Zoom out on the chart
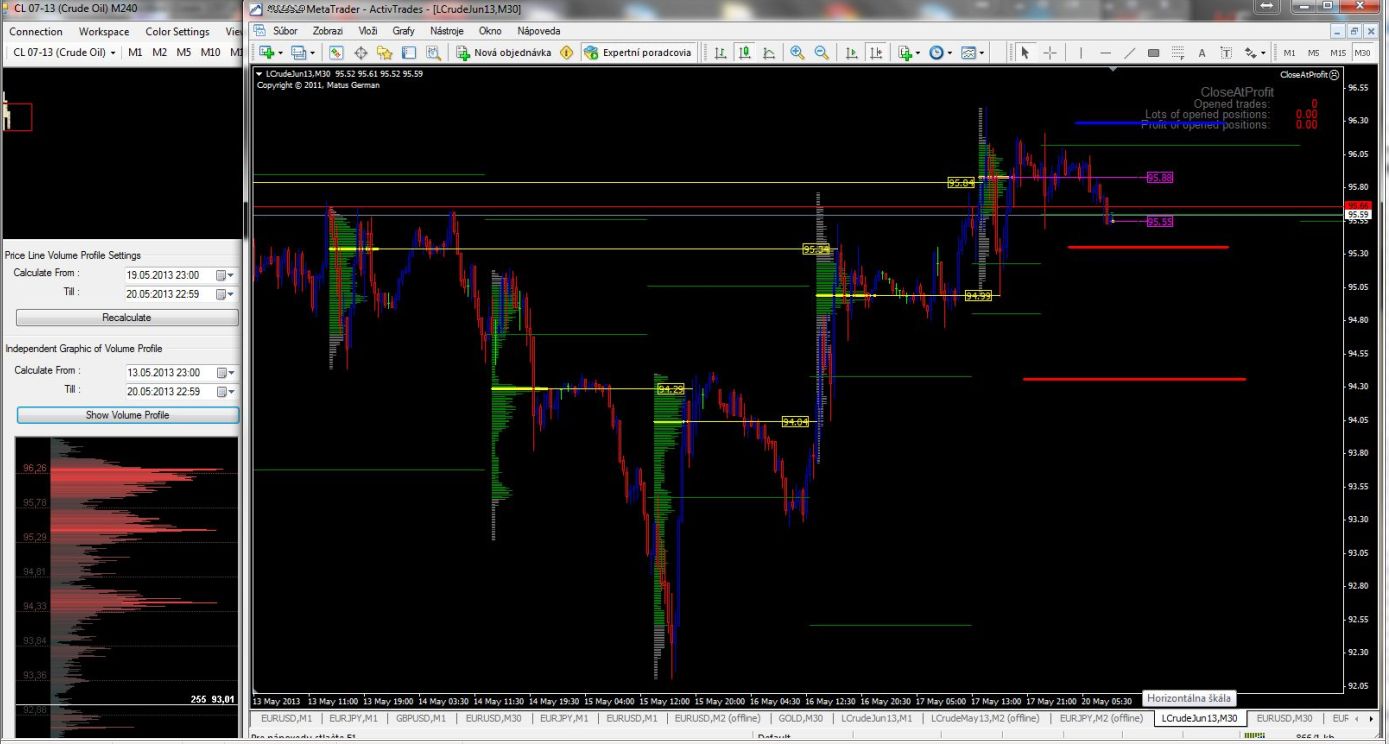1389x744 pixels. click(x=821, y=53)
